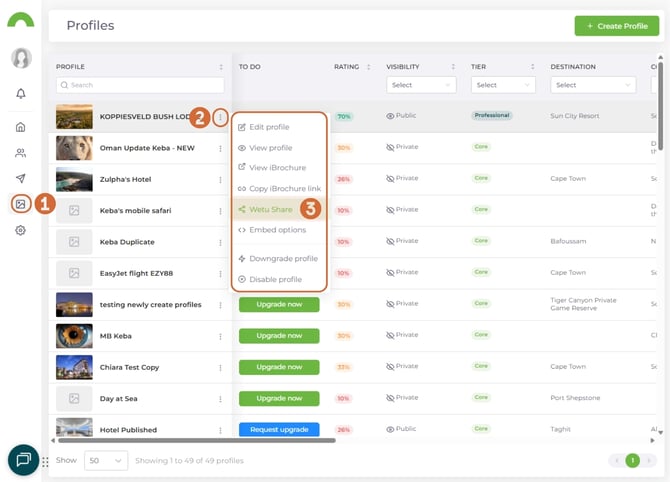Click KOPPIESVELD BUSH LODGE thumbnail image
Screen dimensions: 670x482
[x=74, y=117]
